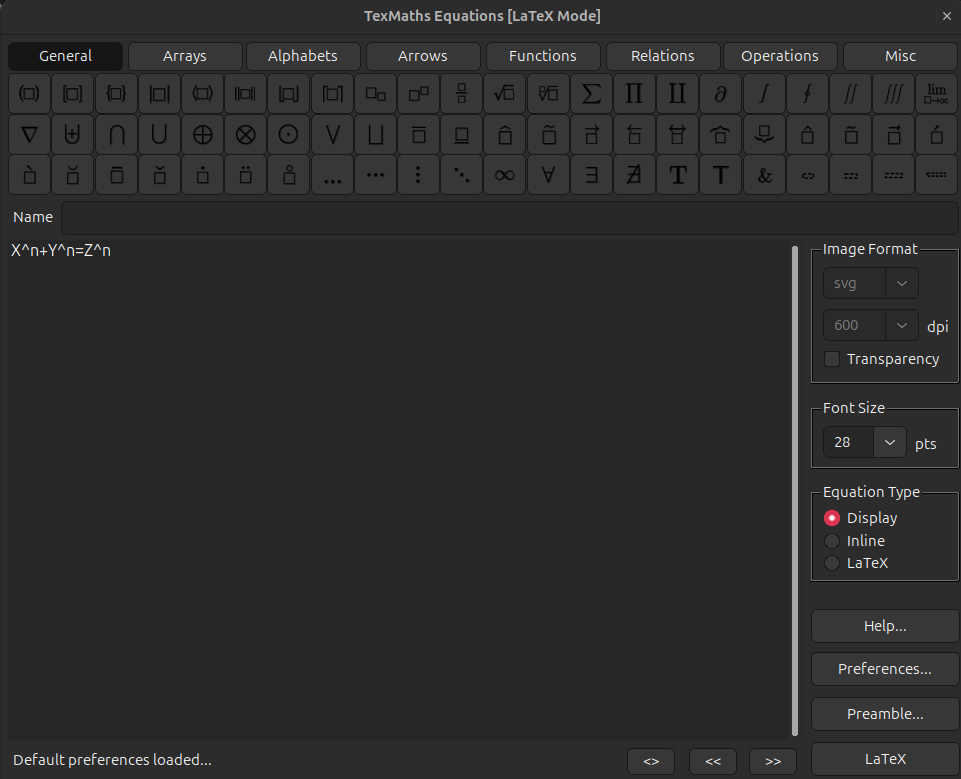The image size is (961, 779).
Task: Open the Font Size dropdown
Action: [x=889, y=442]
